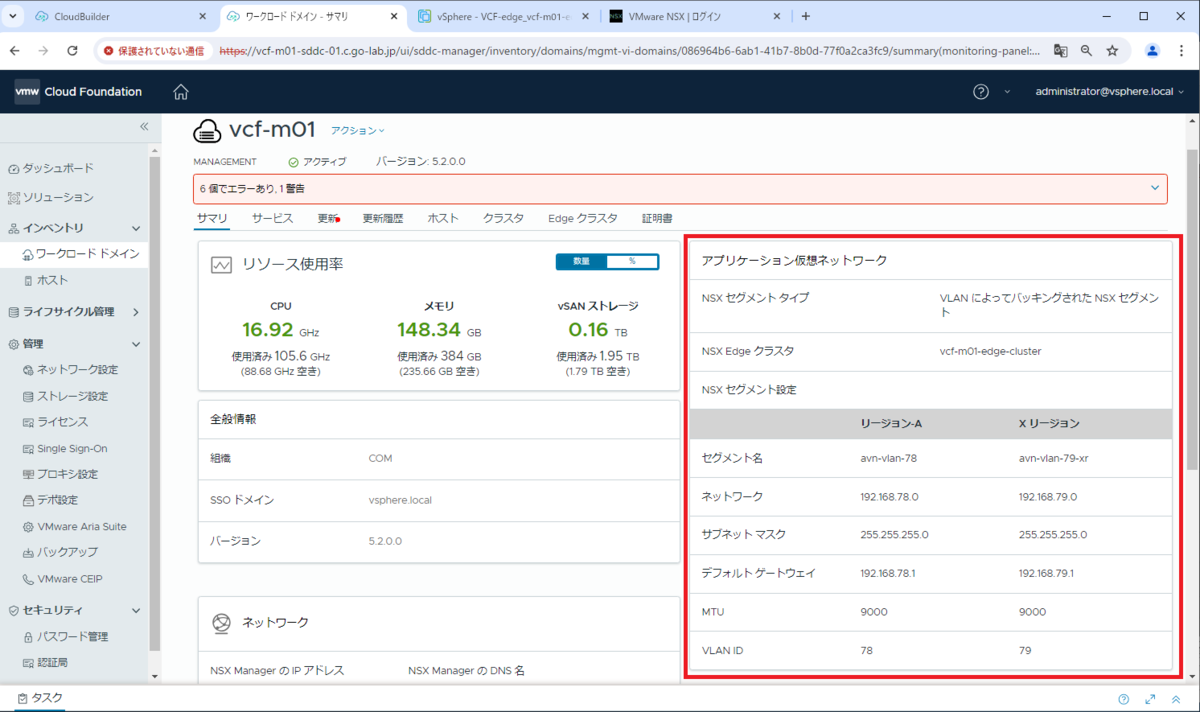The width and height of the screenshot is (1200, 712).
Task: Select % in resource usage toggle
Action: [632, 261]
